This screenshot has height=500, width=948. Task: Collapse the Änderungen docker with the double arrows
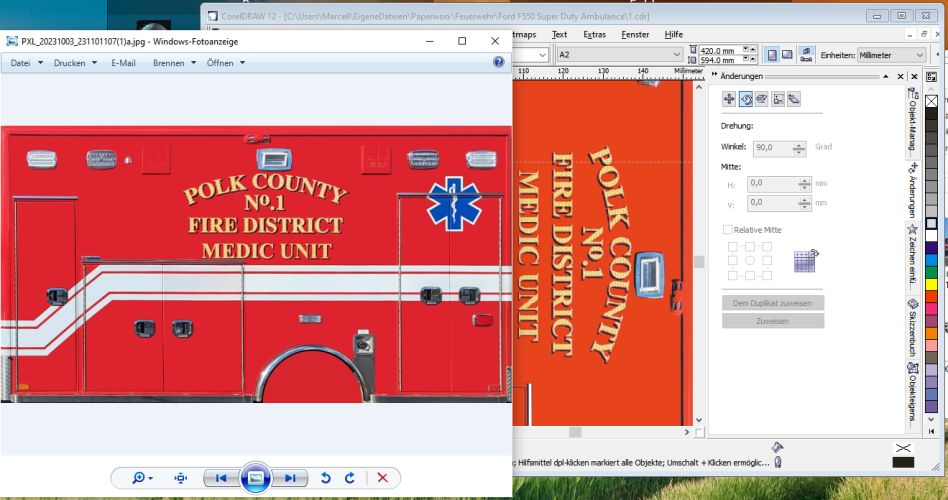714,75
